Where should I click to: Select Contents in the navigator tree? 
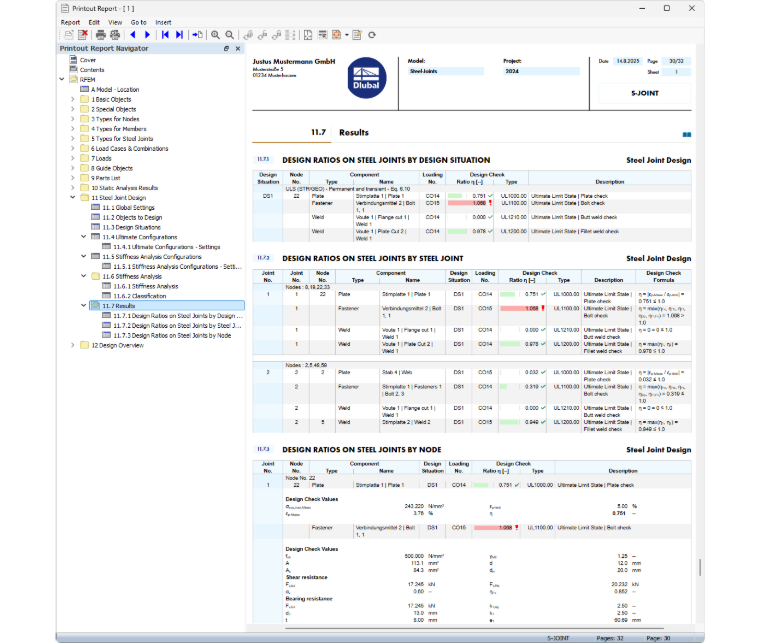click(x=92, y=70)
